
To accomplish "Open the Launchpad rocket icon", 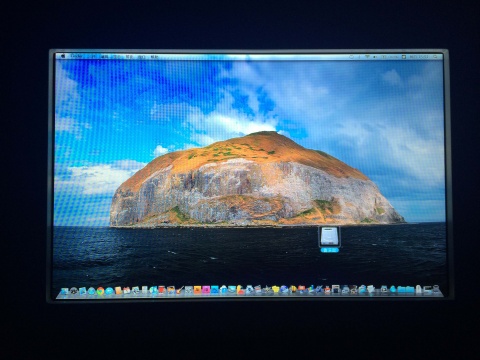I will [74, 291].
